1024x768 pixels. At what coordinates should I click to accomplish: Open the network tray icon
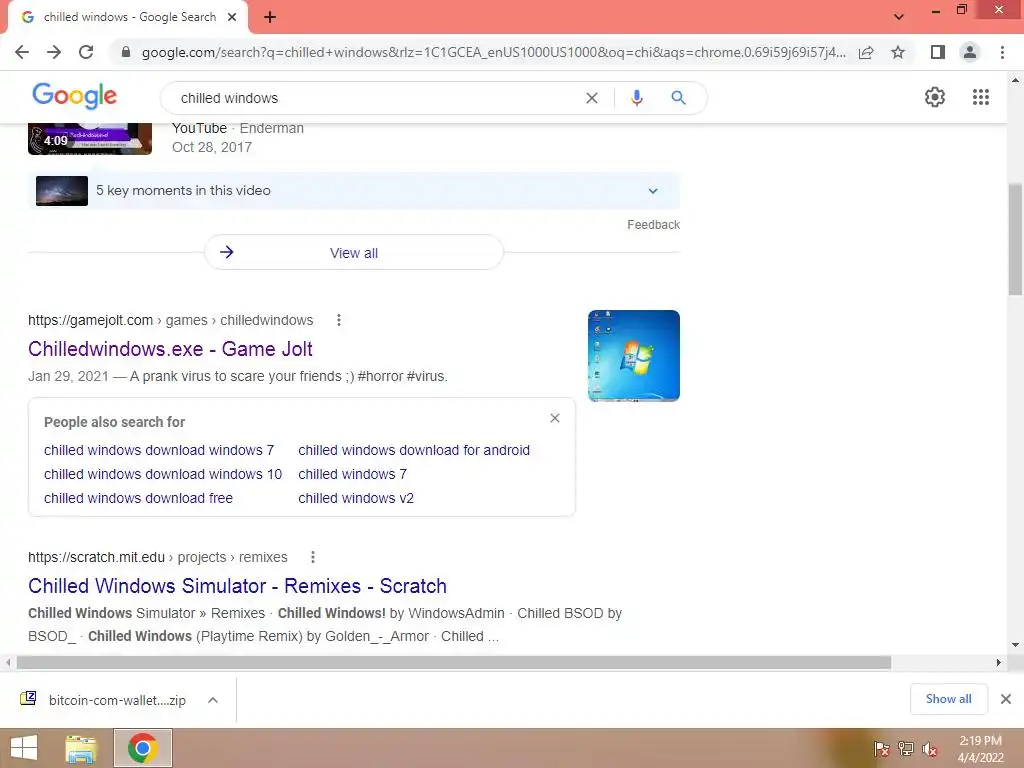coord(906,749)
